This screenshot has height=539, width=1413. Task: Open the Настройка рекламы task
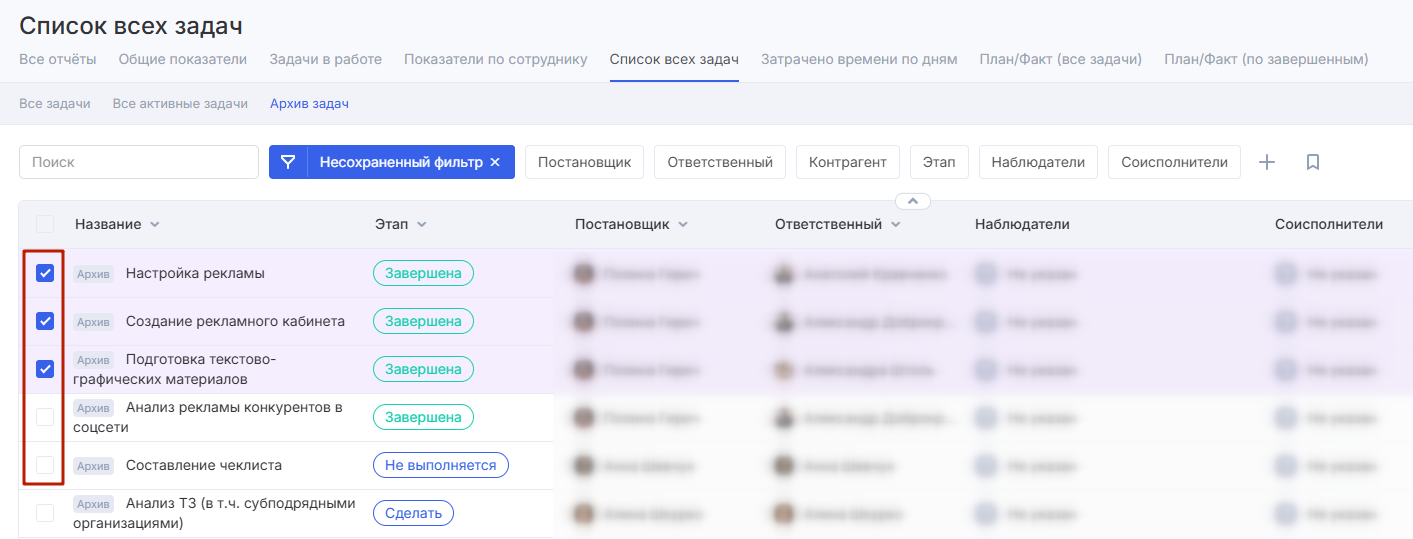click(195, 273)
